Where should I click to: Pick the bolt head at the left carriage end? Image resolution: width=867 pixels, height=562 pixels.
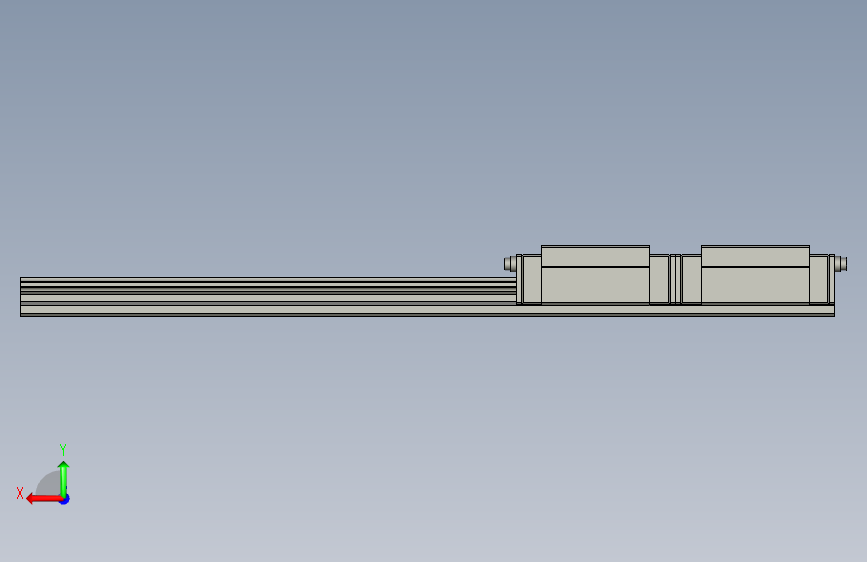(509, 264)
